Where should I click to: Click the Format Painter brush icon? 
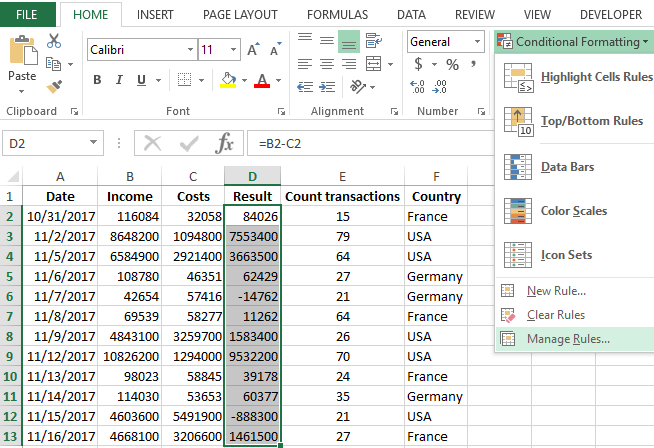54,87
